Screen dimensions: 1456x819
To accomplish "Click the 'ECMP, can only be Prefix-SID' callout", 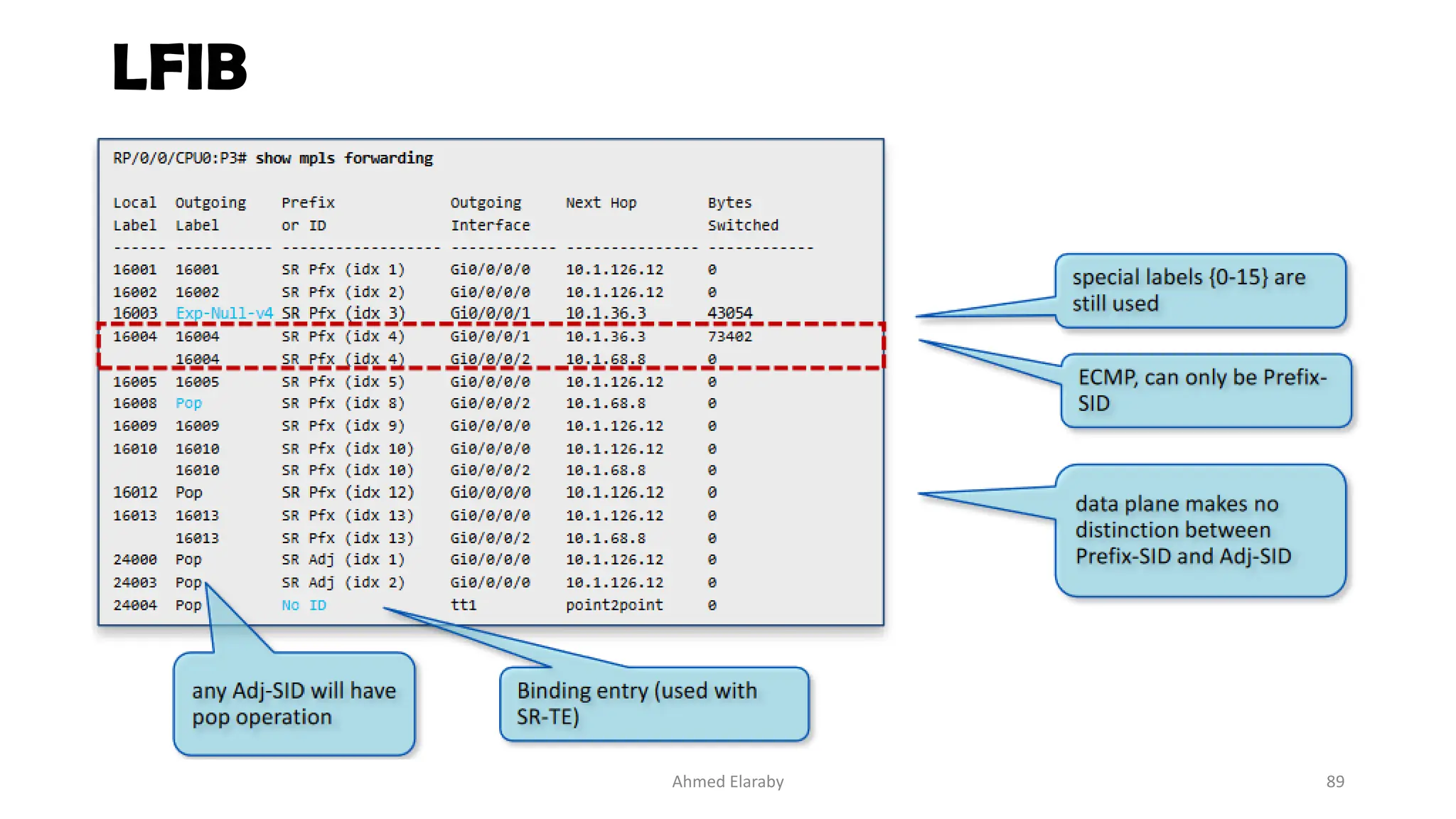I will [1206, 390].
